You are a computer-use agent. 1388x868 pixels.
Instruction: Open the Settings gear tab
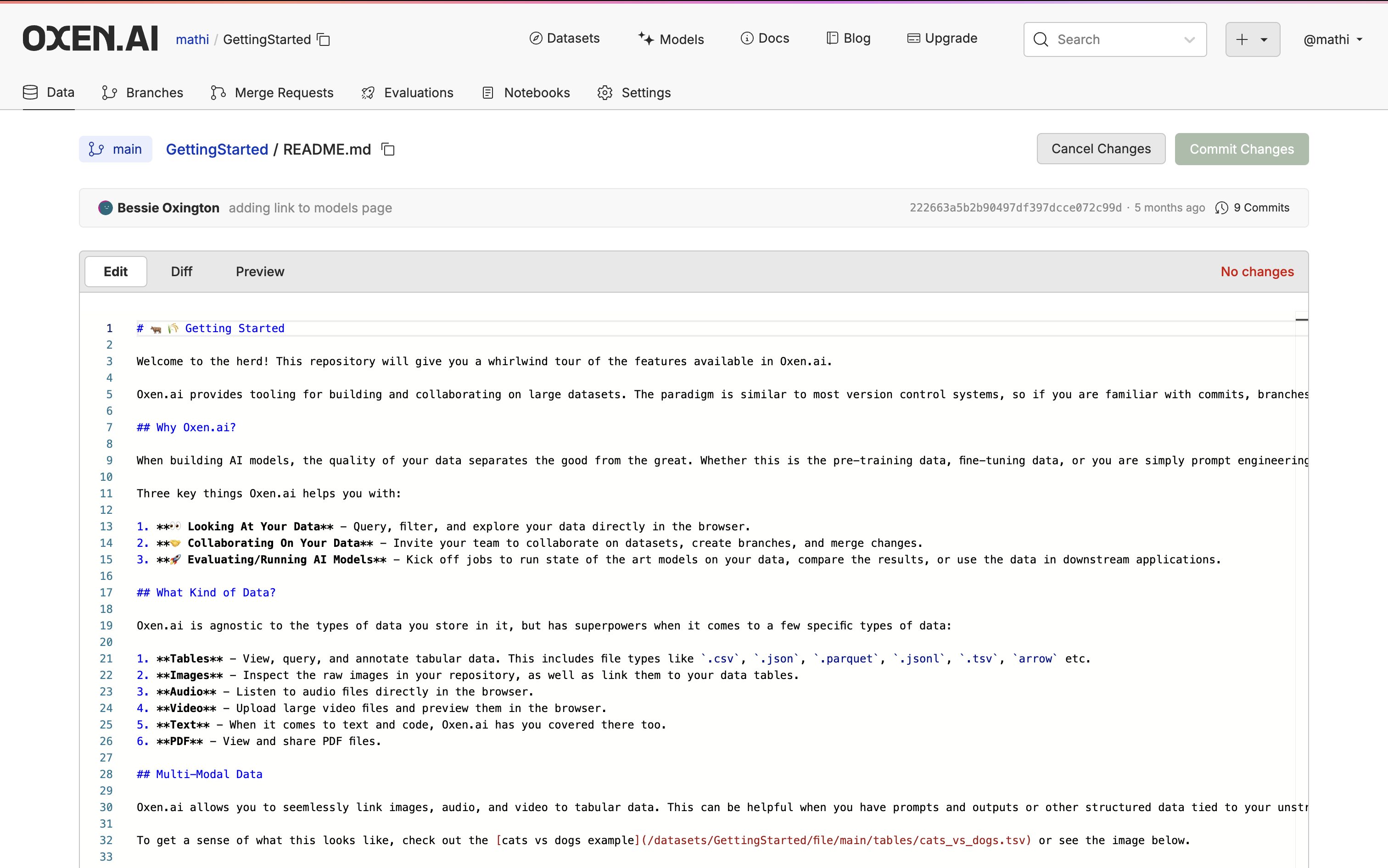(x=634, y=92)
